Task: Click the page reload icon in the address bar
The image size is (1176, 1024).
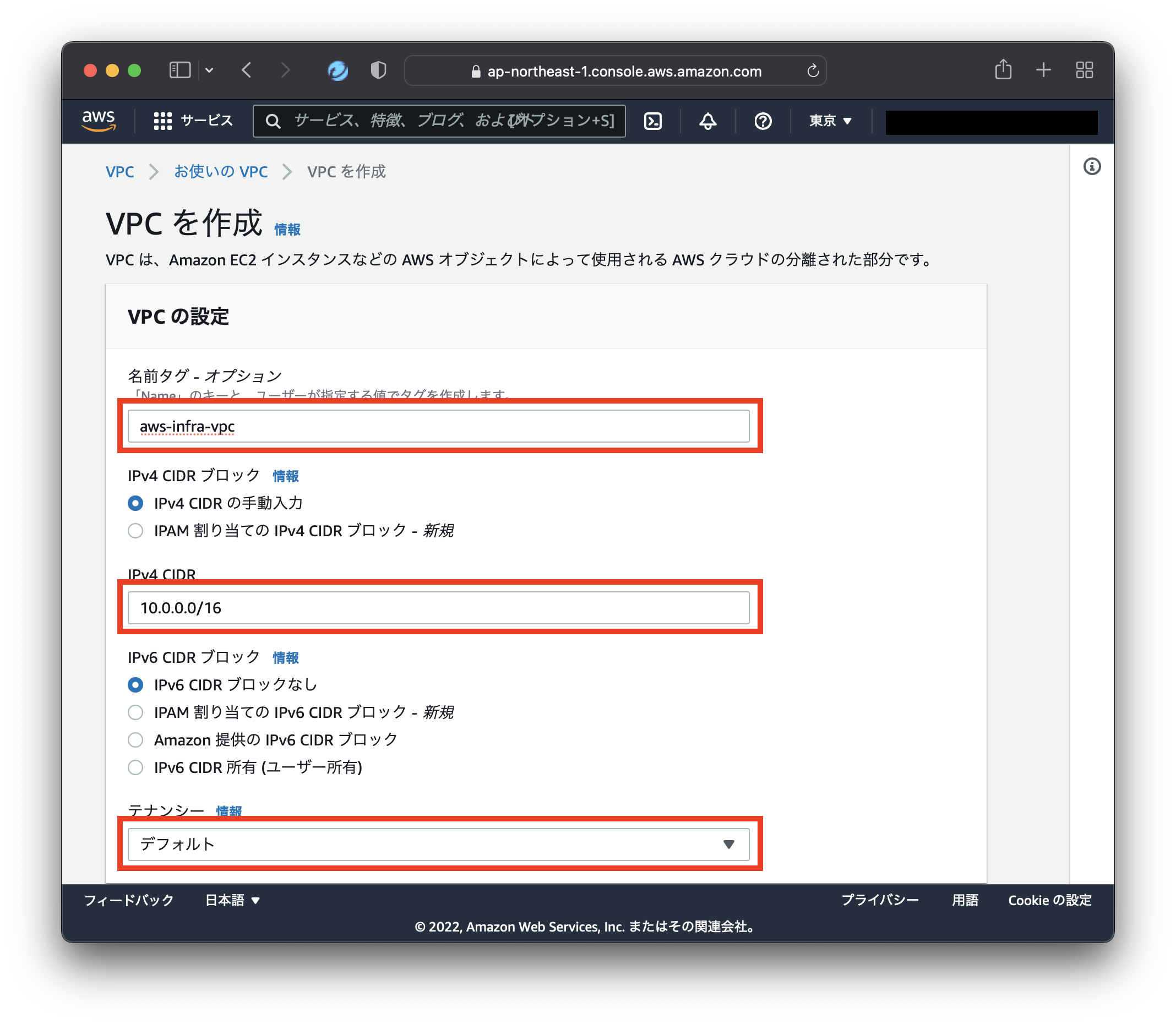Action: (813, 71)
